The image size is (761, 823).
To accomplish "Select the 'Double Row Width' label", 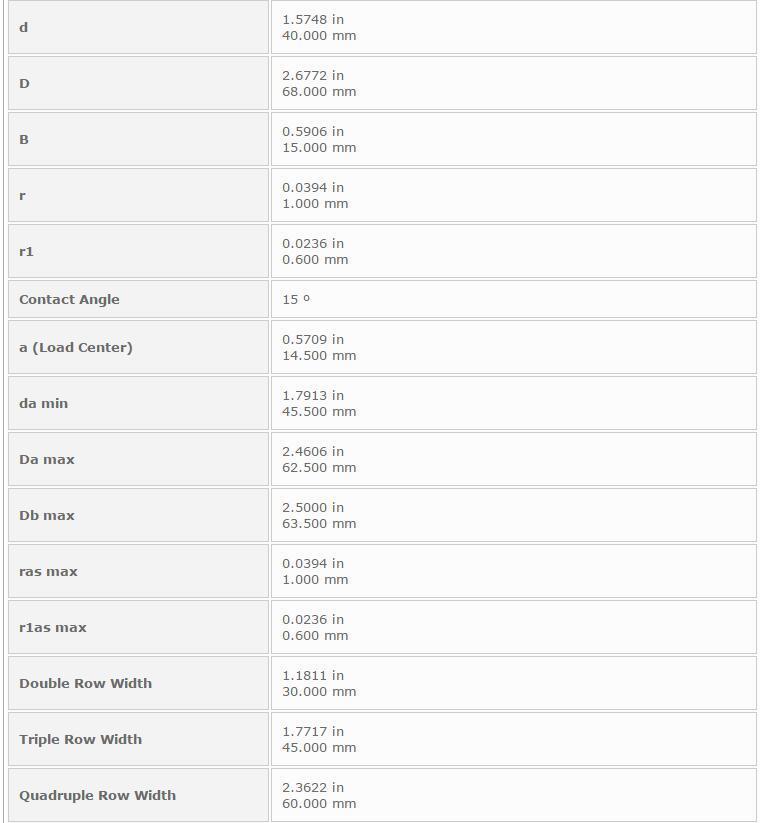I will (x=85, y=683).
